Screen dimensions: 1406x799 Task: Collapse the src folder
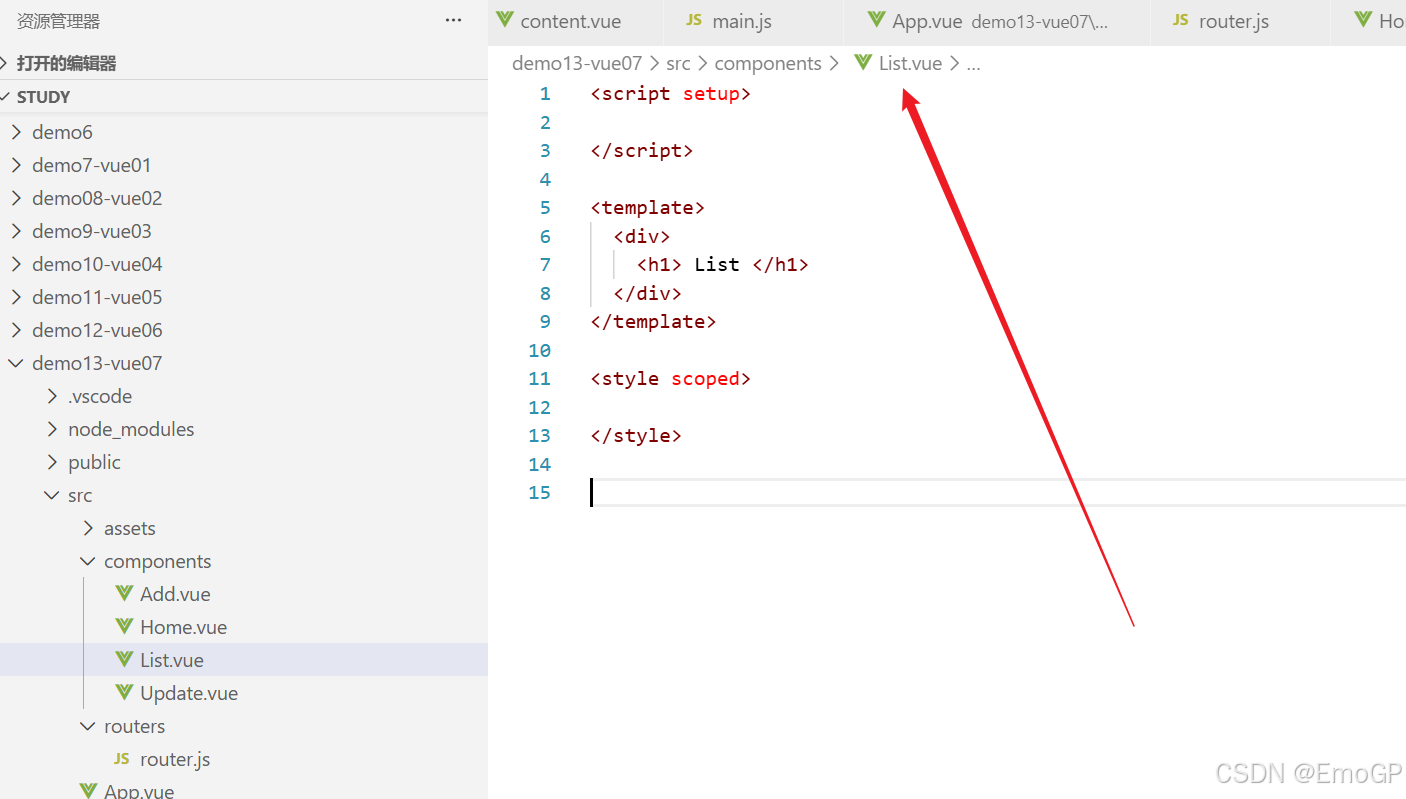[244, 495]
